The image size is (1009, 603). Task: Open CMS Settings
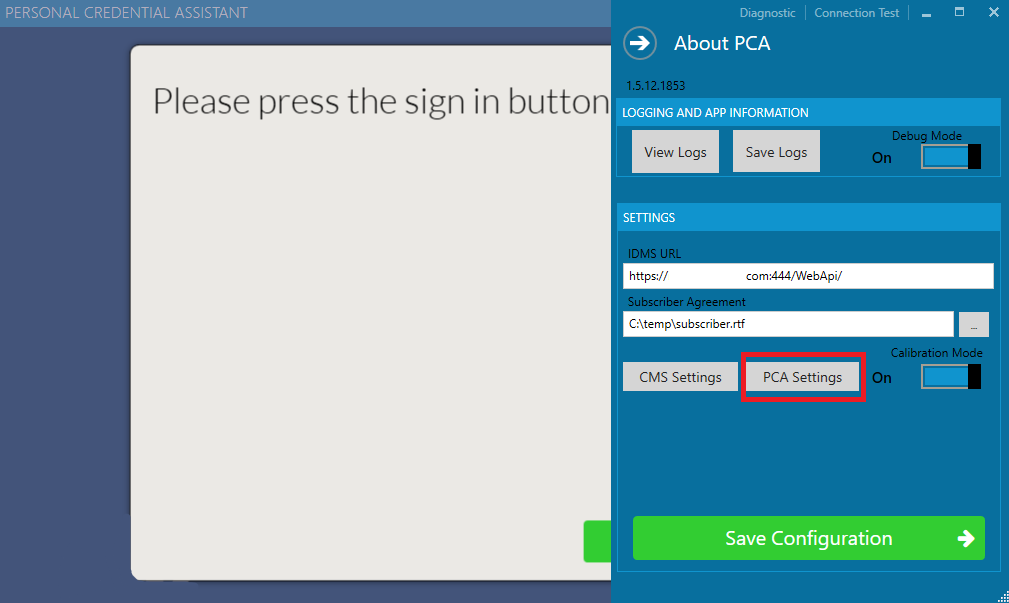pyautogui.click(x=680, y=377)
